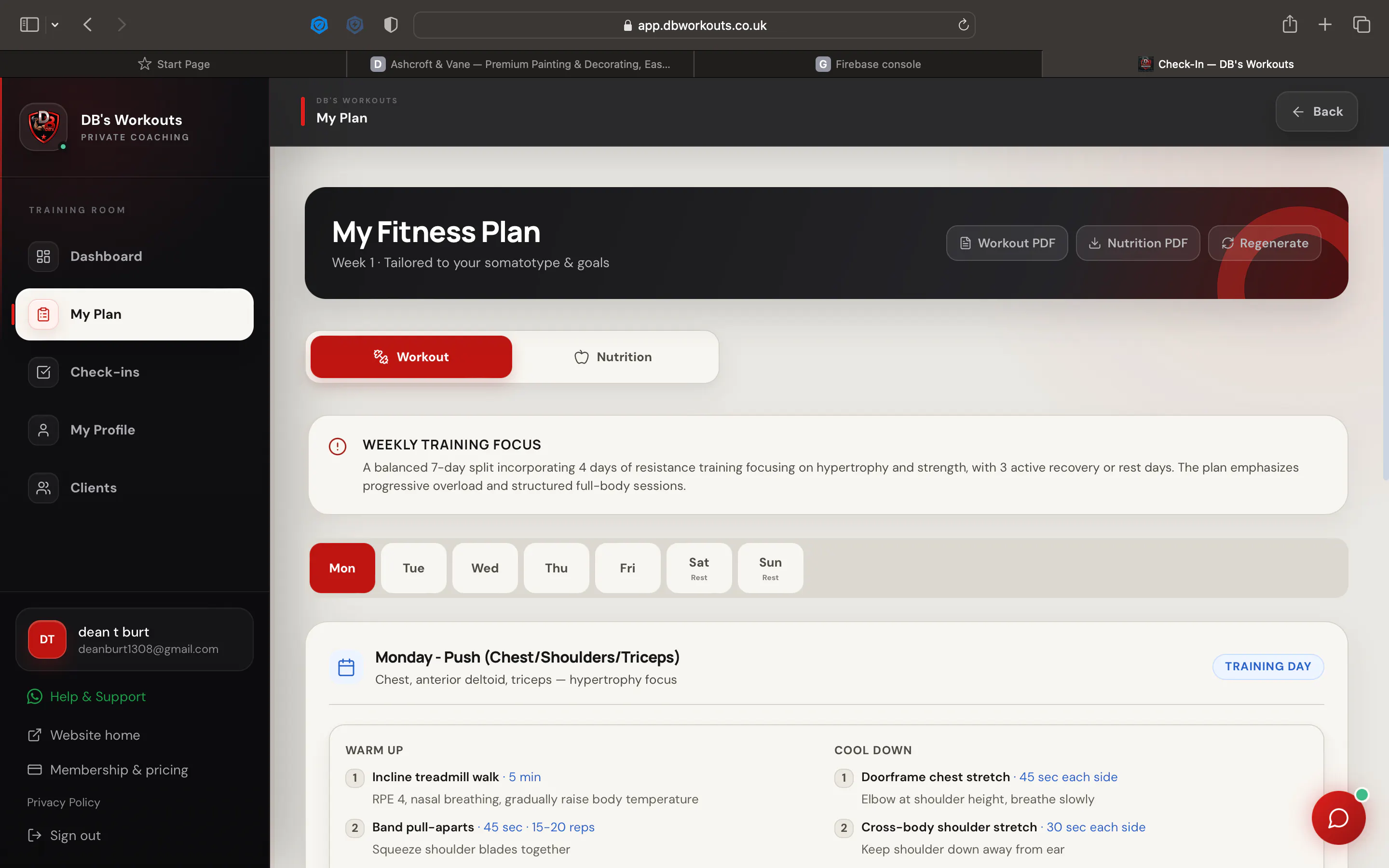1389x868 pixels.
Task: Click the deanburt1308@gmail.com email text
Action: click(148, 649)
